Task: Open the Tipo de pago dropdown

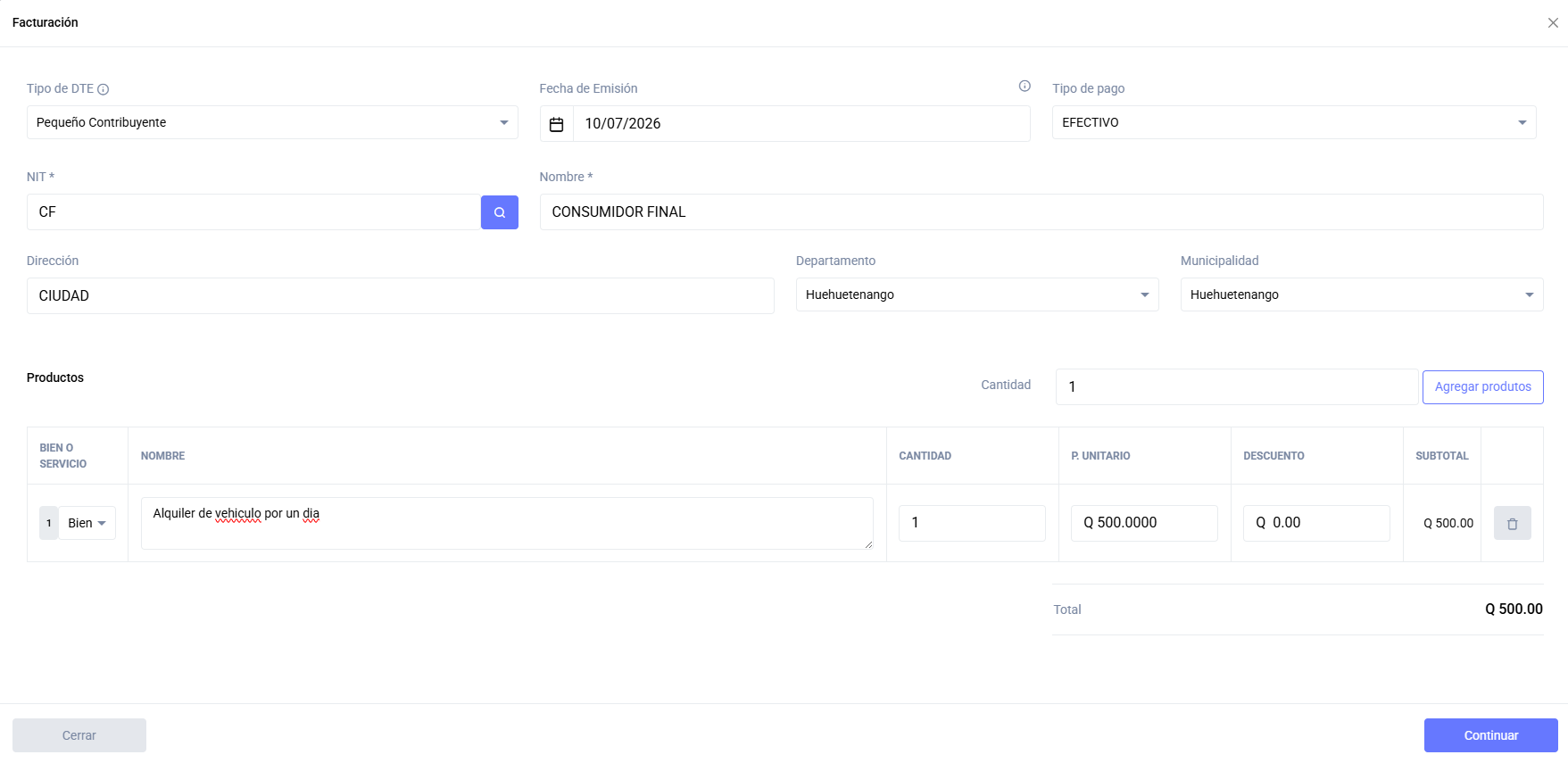Action: point(1294,122)
